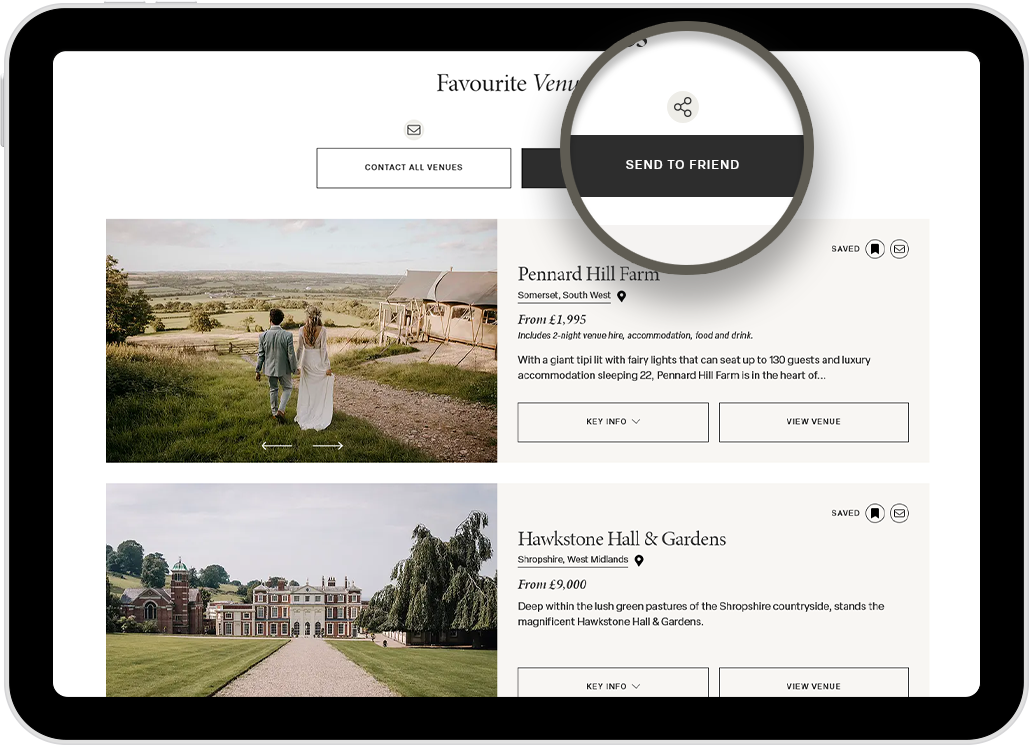Image resolution: width=1029 pixels, height=745 pixels.
Task: Click the SAVED label for Hawkstone Hall
Action: (845, 513)
